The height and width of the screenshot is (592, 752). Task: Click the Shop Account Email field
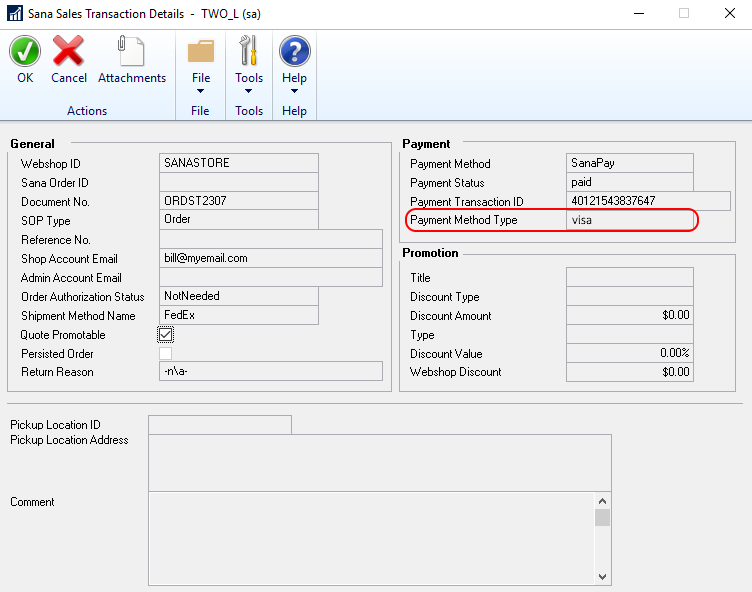(x=270, y=258)
